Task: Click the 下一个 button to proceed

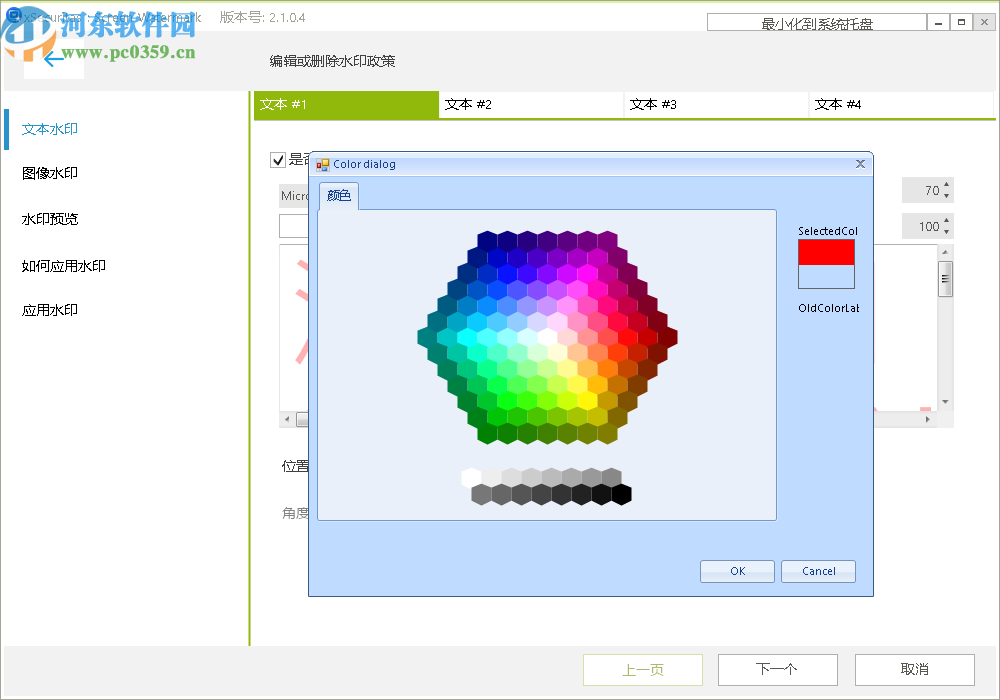Action: pyautogui.click(x=778, y=669)
